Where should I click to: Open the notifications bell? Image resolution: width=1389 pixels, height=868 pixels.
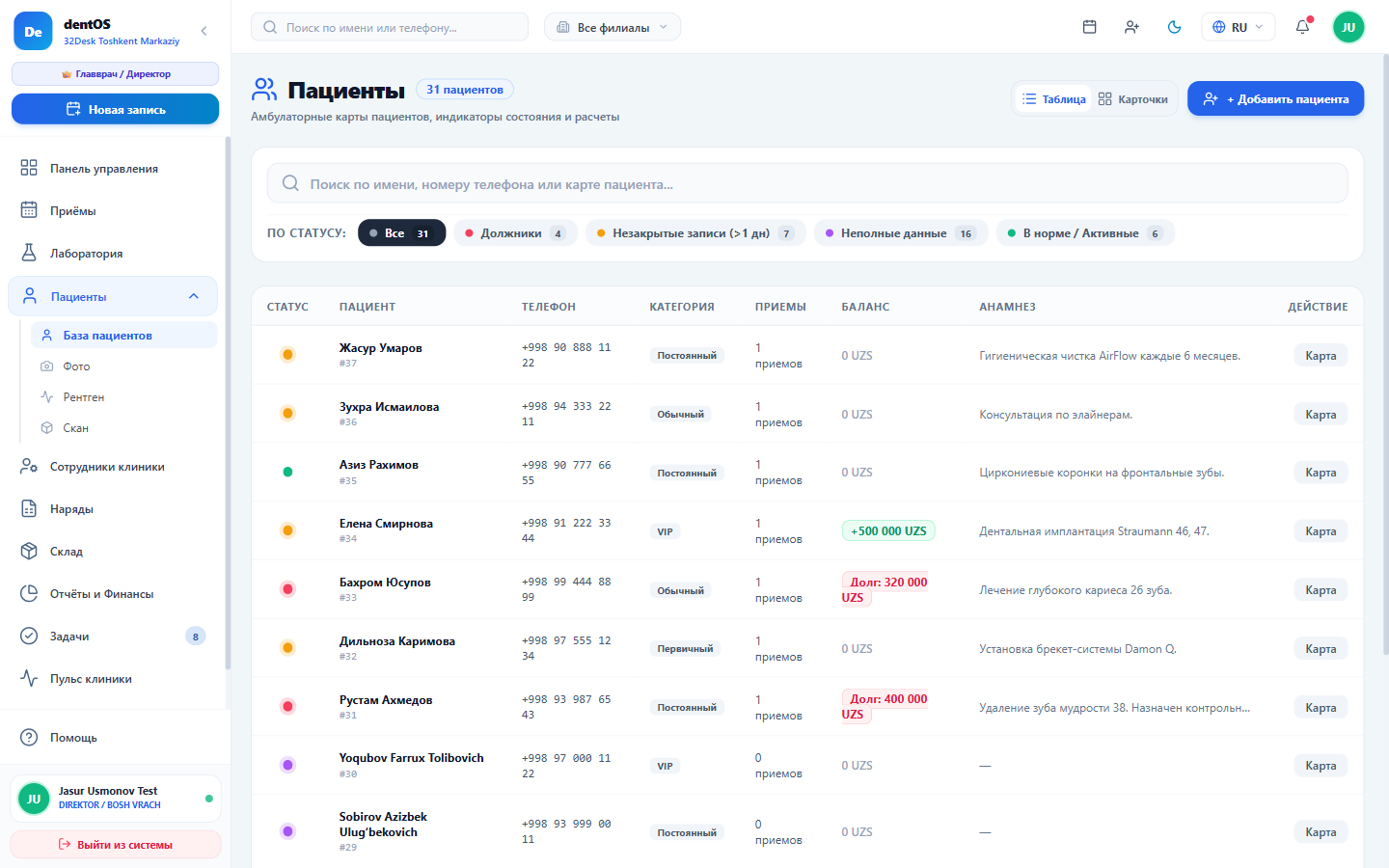tap(1302, 27)
